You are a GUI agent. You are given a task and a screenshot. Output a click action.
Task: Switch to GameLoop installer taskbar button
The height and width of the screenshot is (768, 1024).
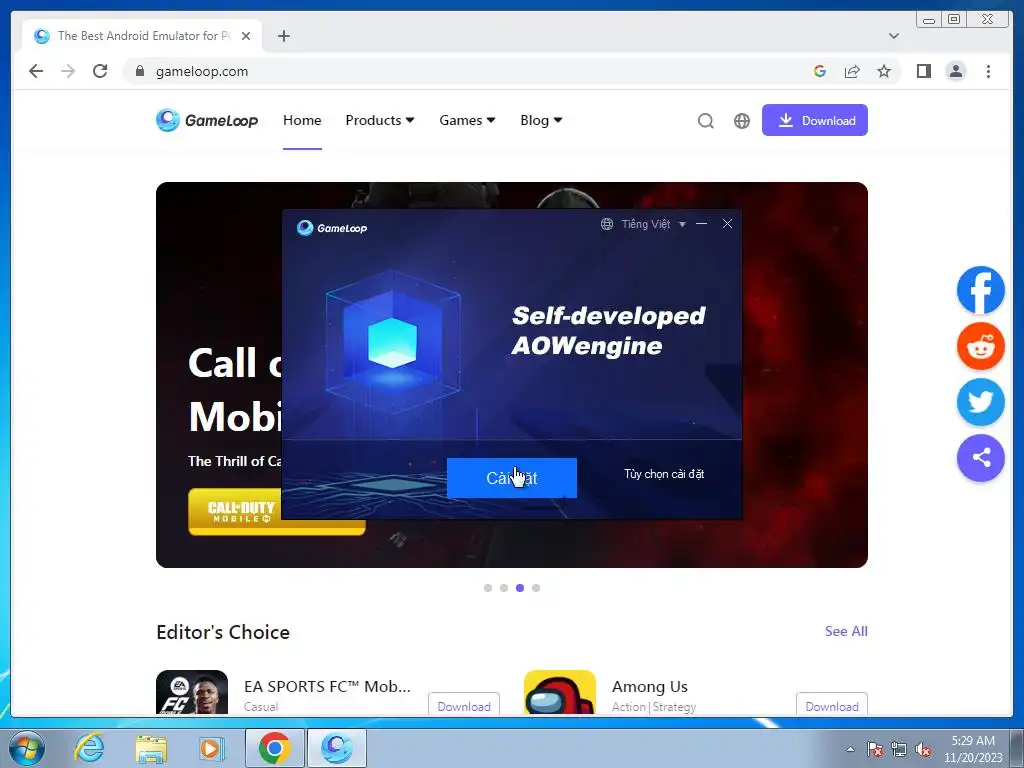tap(336, 748)
